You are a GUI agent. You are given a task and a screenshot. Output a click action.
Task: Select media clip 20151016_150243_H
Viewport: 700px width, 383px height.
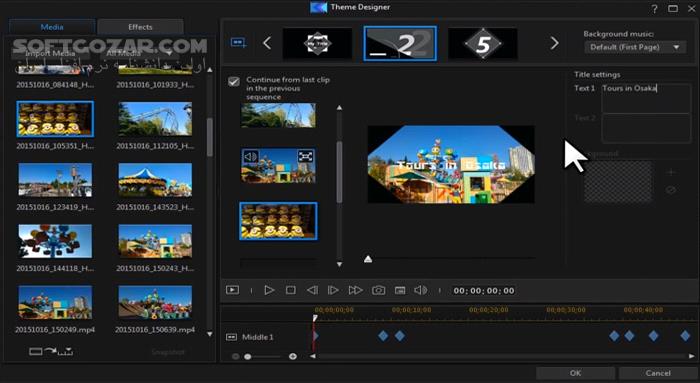[x=155, y=241]
